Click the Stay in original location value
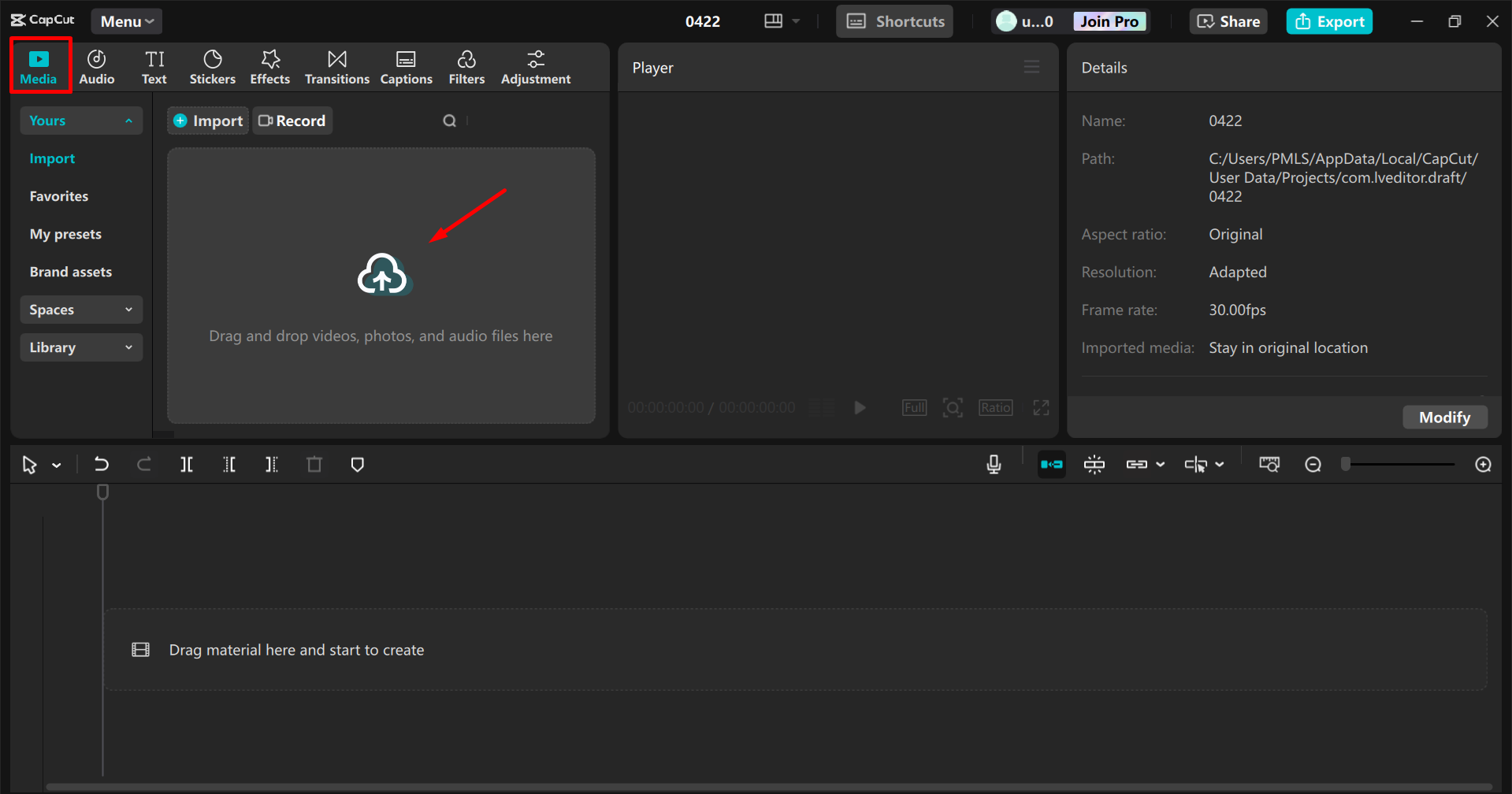 [1288, 347]
